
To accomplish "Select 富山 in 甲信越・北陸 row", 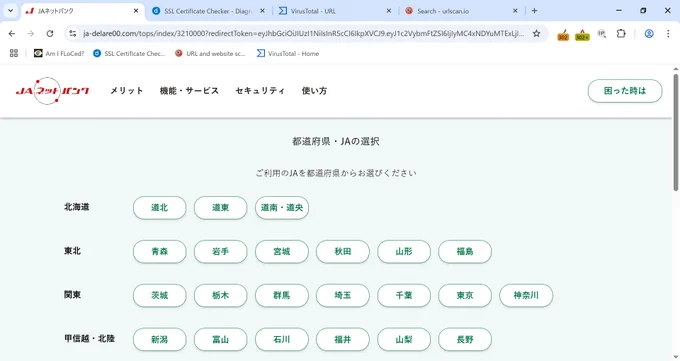I will (221, 339).
